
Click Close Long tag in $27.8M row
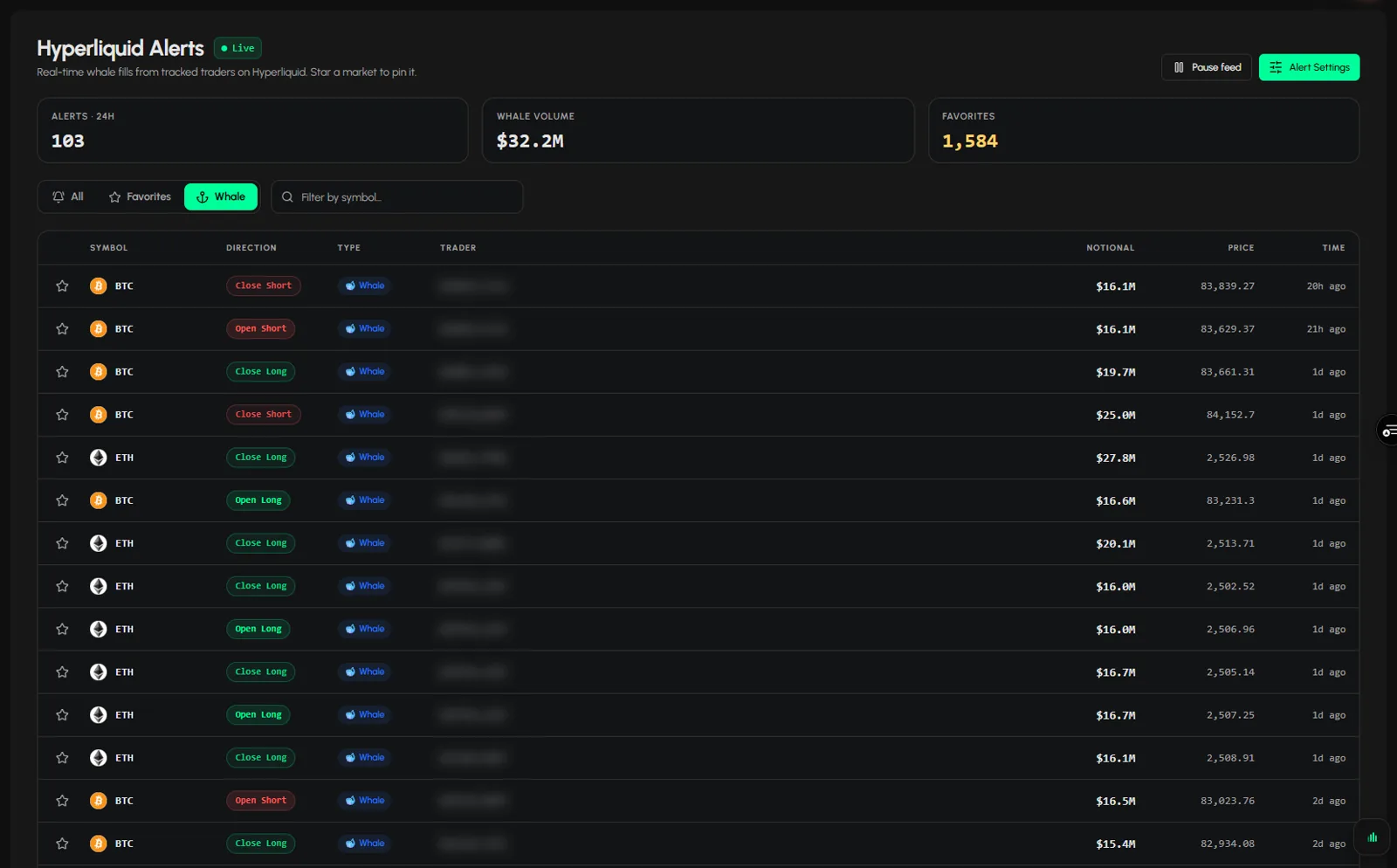click(261, 458)
